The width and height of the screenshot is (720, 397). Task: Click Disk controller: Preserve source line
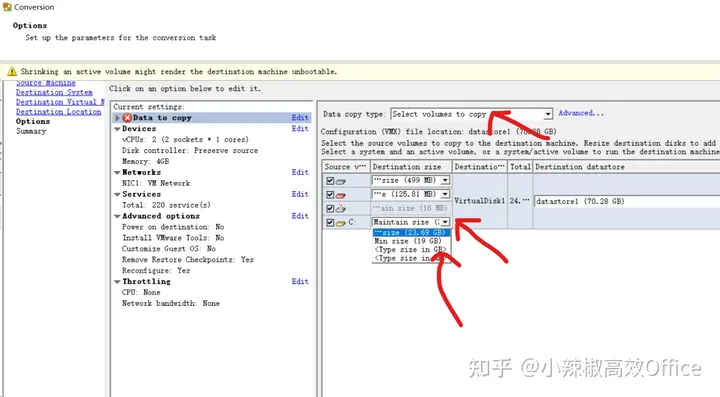(x=190, y=151)
